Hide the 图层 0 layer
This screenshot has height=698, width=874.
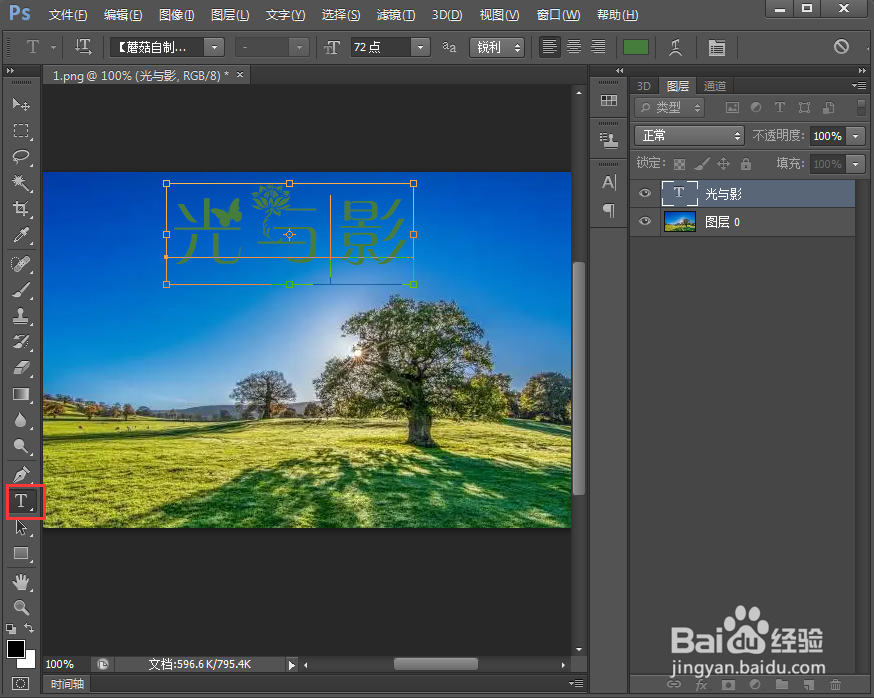click(645, 221)
